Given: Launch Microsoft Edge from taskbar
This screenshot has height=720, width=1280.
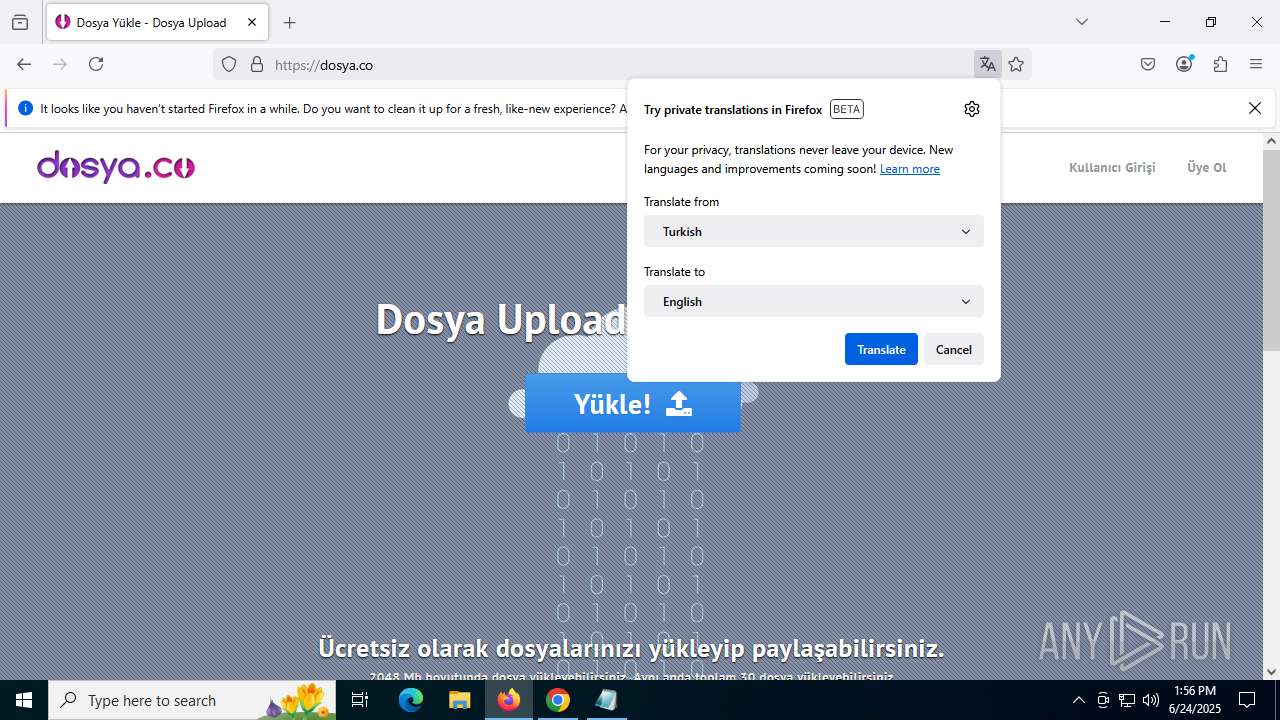Looking at the screenshot, I should (411, 700).
